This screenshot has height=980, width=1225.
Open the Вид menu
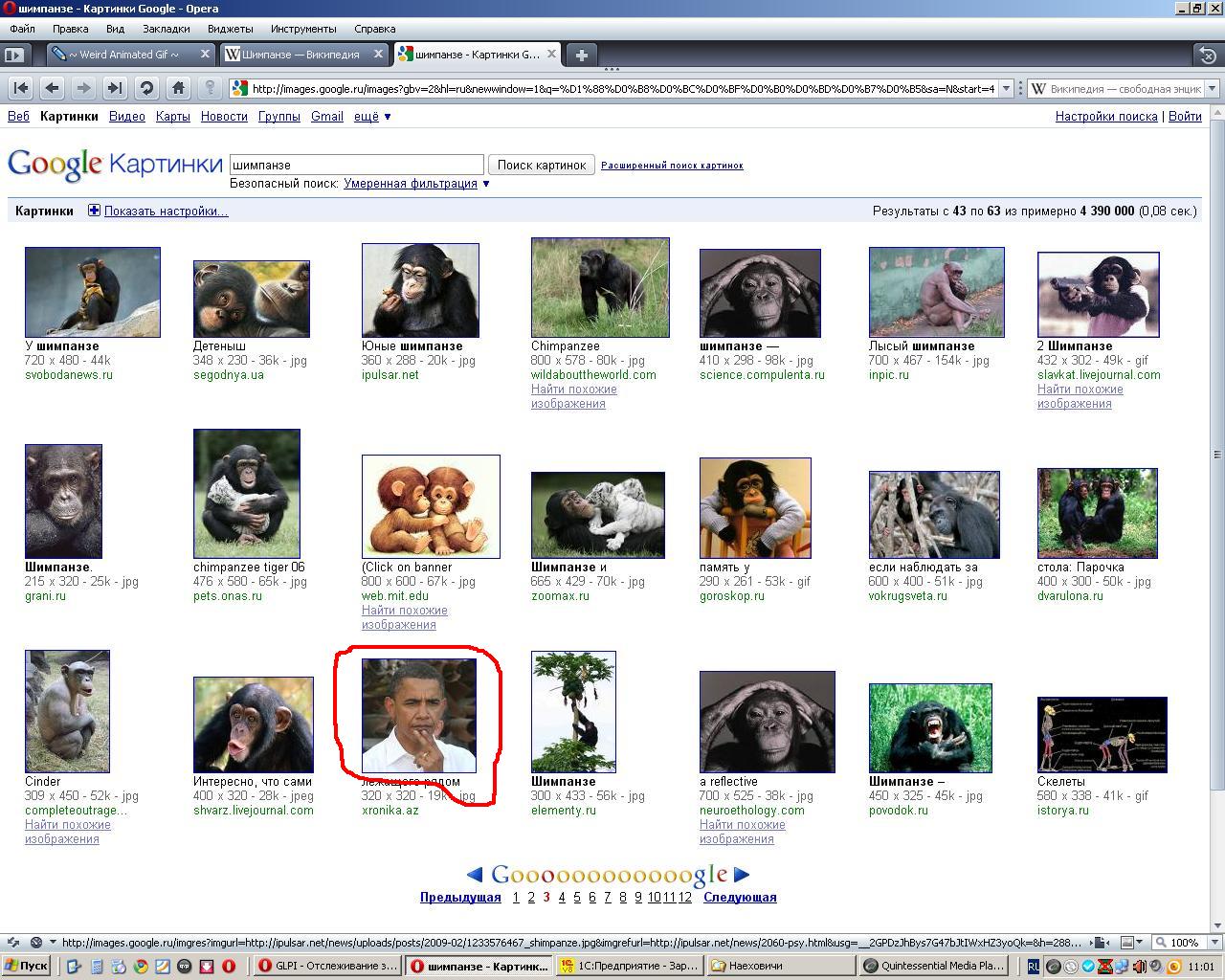(x=116, y=29)
